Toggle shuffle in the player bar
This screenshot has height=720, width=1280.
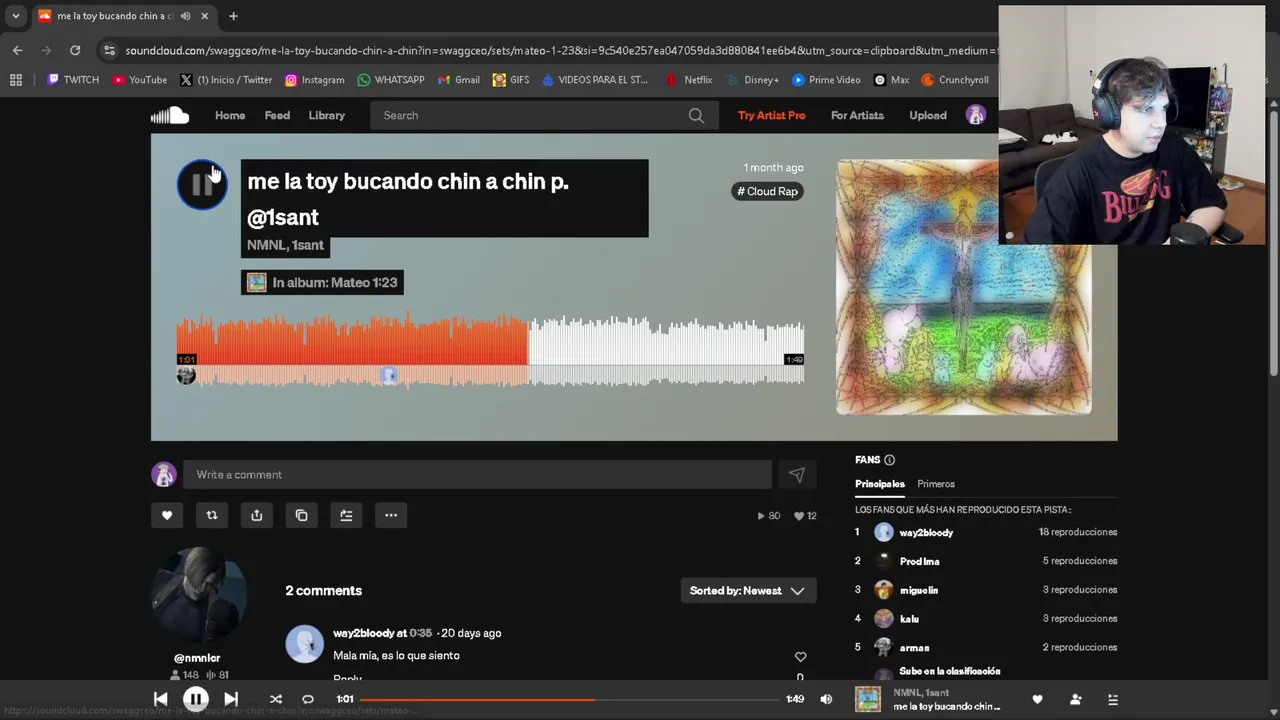coord(276,699)
